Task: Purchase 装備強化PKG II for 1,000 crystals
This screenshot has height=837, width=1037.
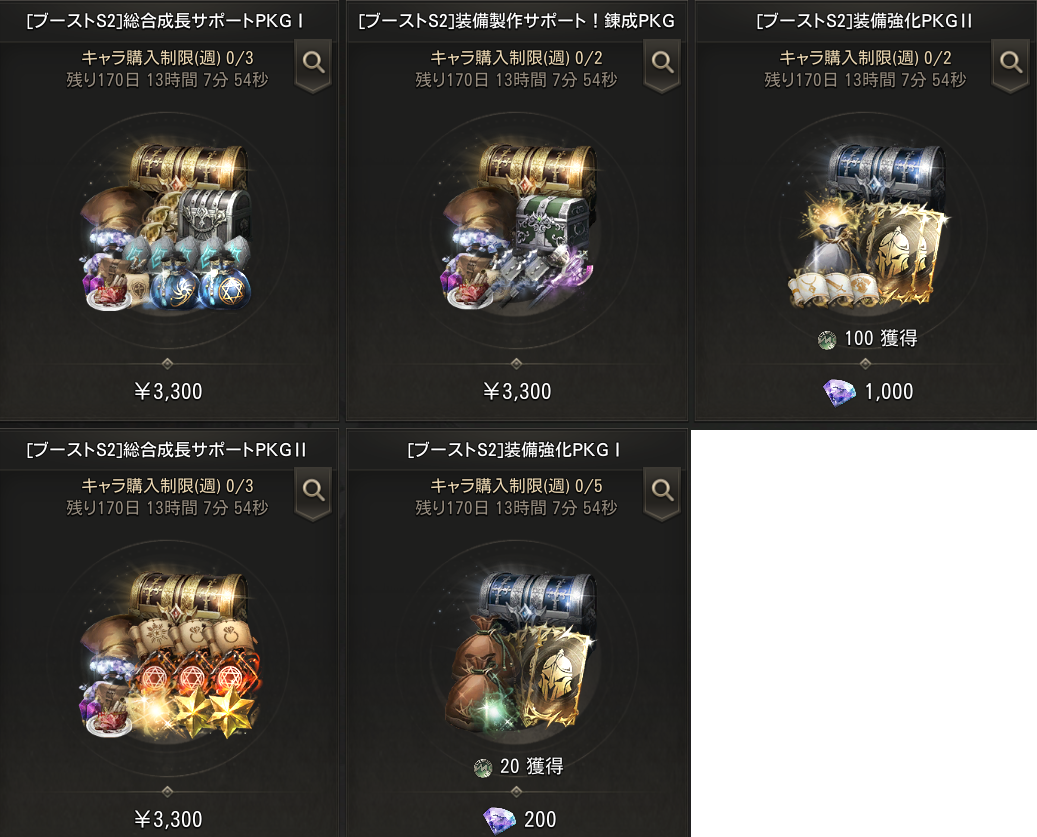Action: coord(868,391)
